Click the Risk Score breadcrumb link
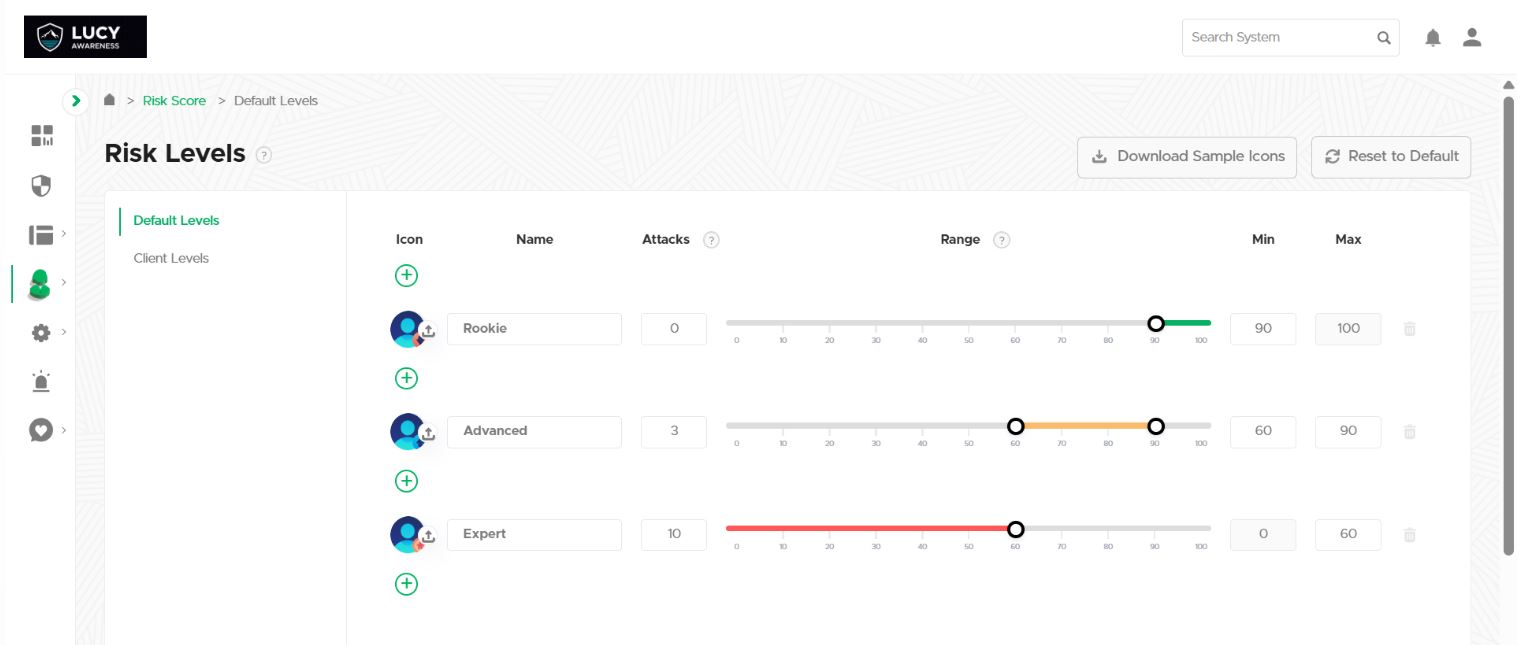 pyautogui.click(x=174, y=101)
